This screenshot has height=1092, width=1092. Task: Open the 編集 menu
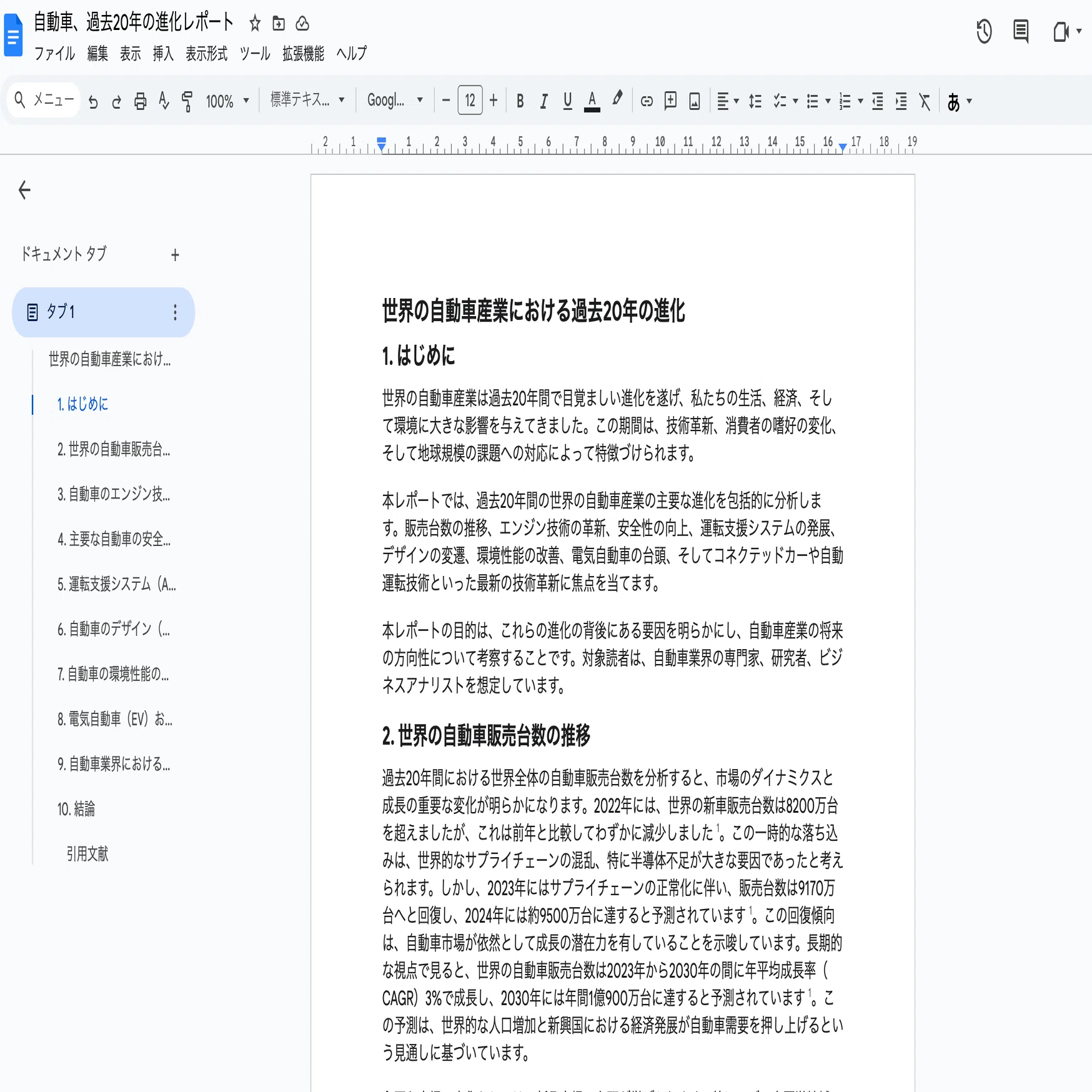pyautogui.click(x=97, y=54)
